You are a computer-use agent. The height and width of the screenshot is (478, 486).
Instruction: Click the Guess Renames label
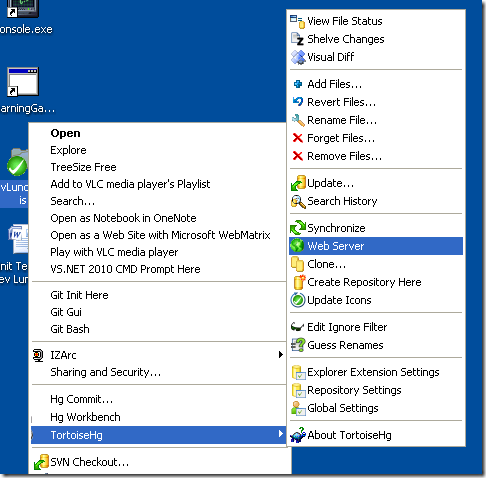tap(345, 345)
